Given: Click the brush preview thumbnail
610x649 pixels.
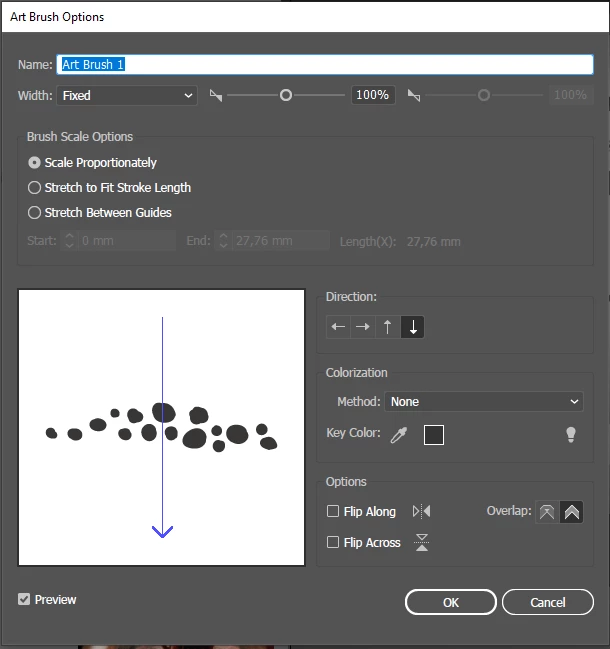Looking at the screenshot, I should click(161, 428).
